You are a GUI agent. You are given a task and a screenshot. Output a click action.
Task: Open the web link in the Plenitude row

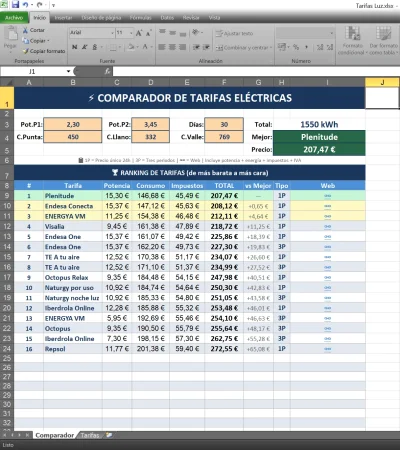click(328, 196)
